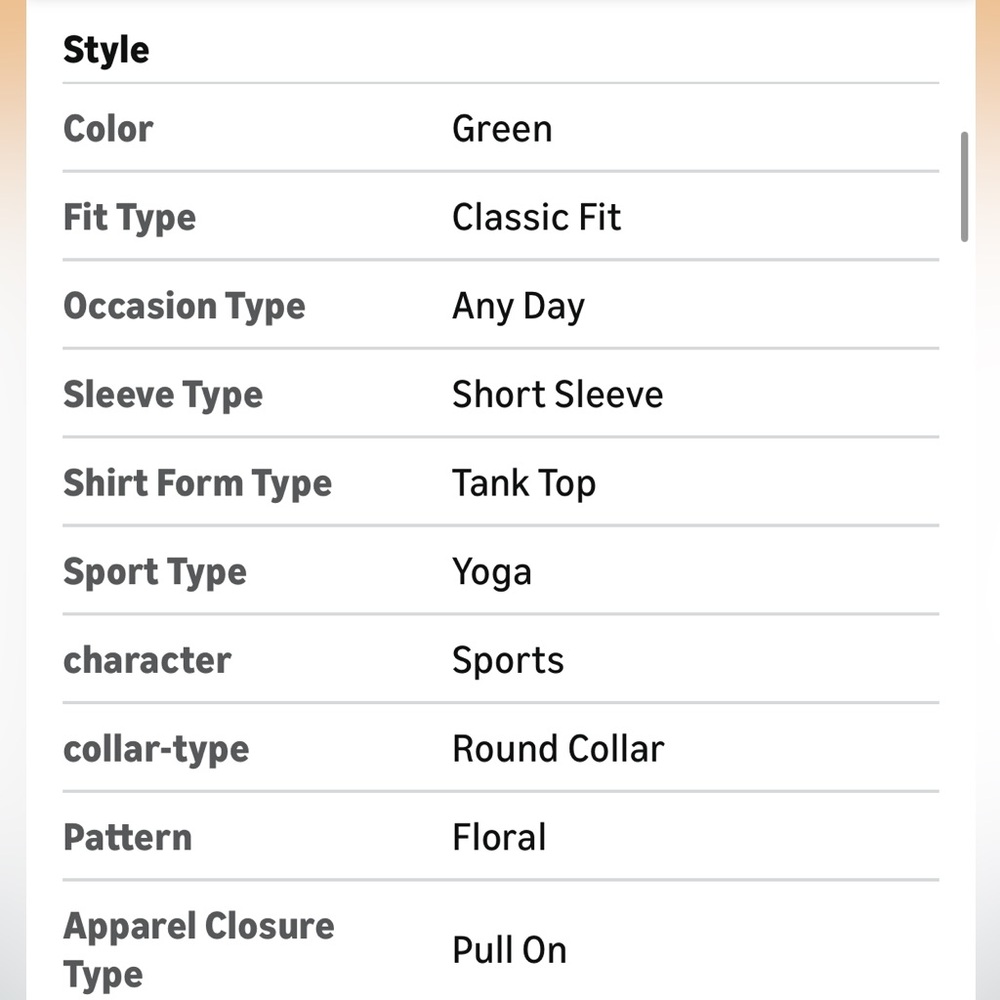Click the vertical scrollbar thumb

[964, 186]
